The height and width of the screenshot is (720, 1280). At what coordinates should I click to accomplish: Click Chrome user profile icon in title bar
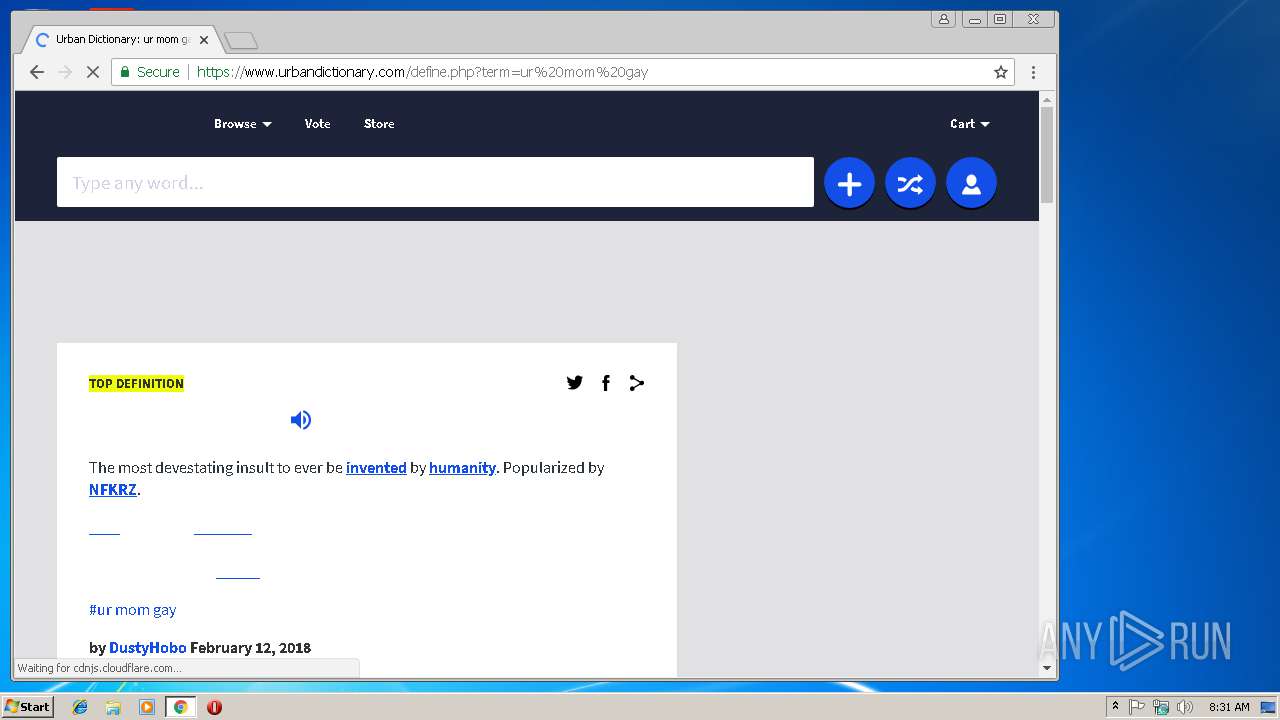click(943, 19)
